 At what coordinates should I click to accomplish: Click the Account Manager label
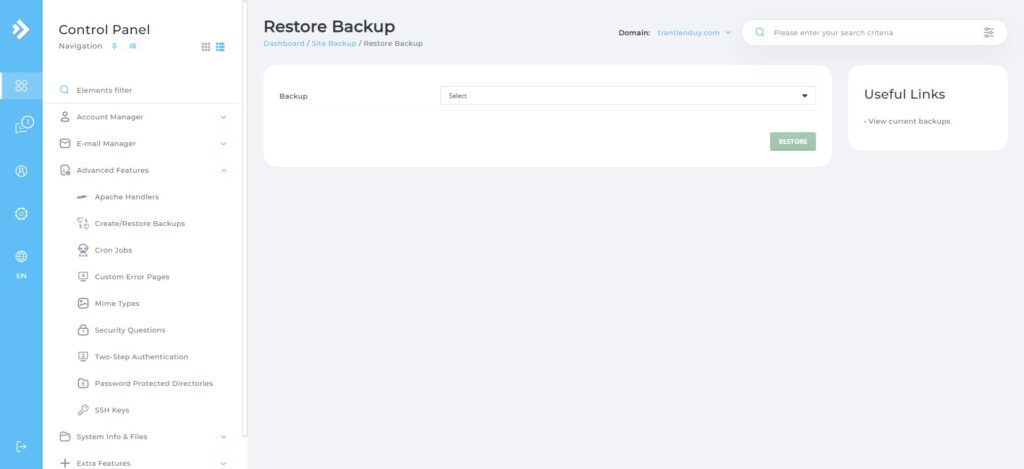(110, 117)
